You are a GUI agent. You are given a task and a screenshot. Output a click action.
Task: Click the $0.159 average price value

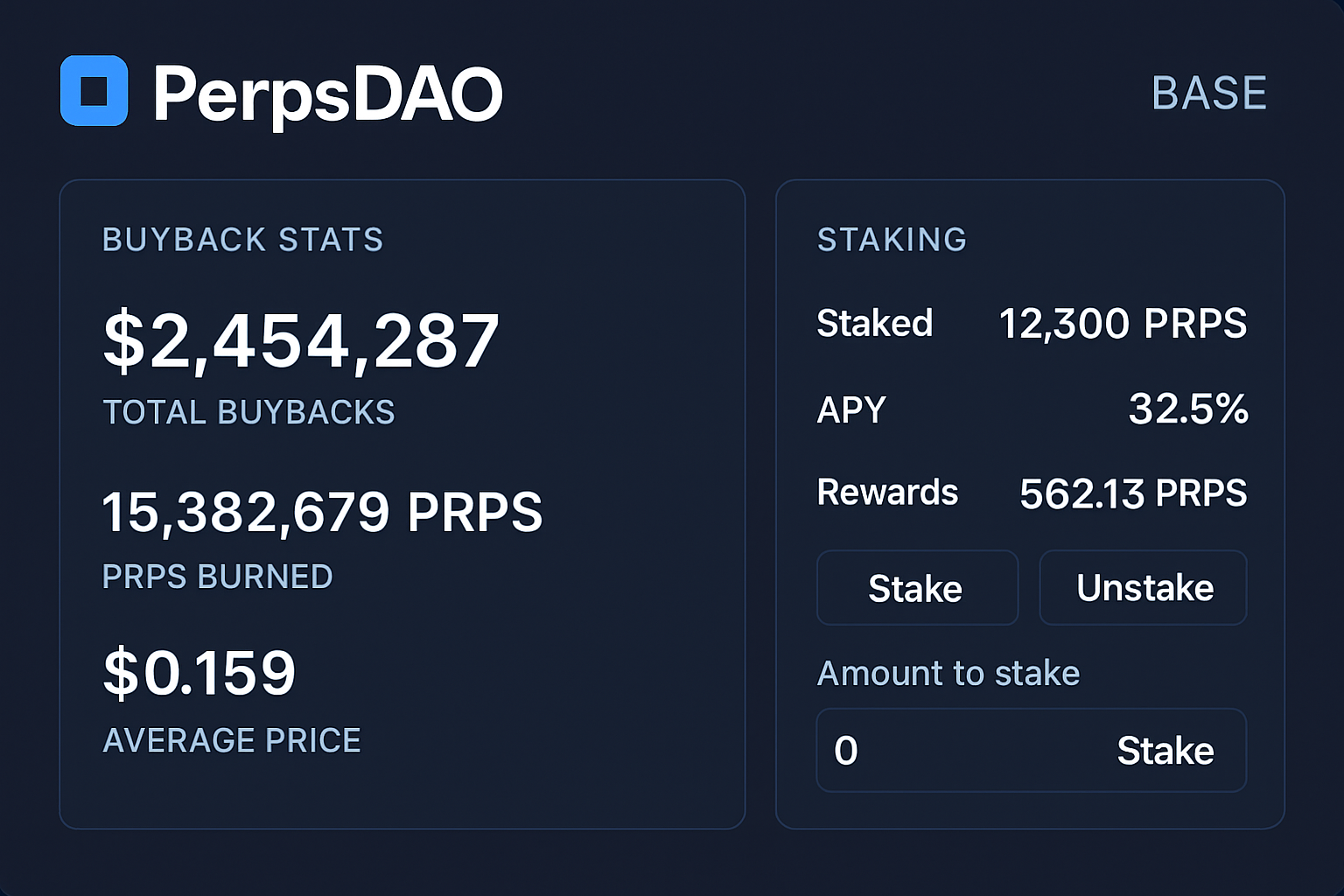point(199,673)
